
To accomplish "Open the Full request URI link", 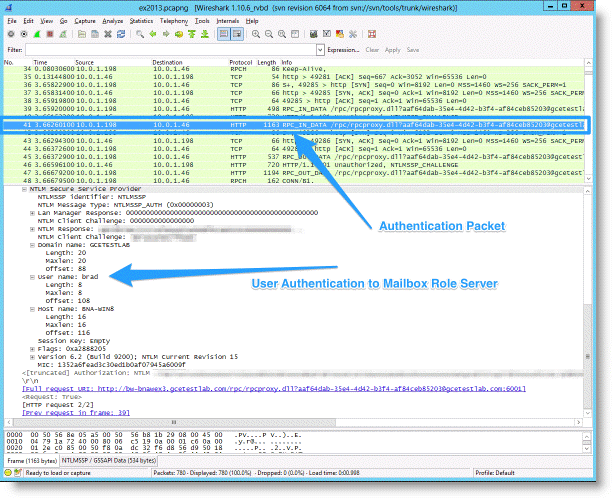I will tap(274, 389).
